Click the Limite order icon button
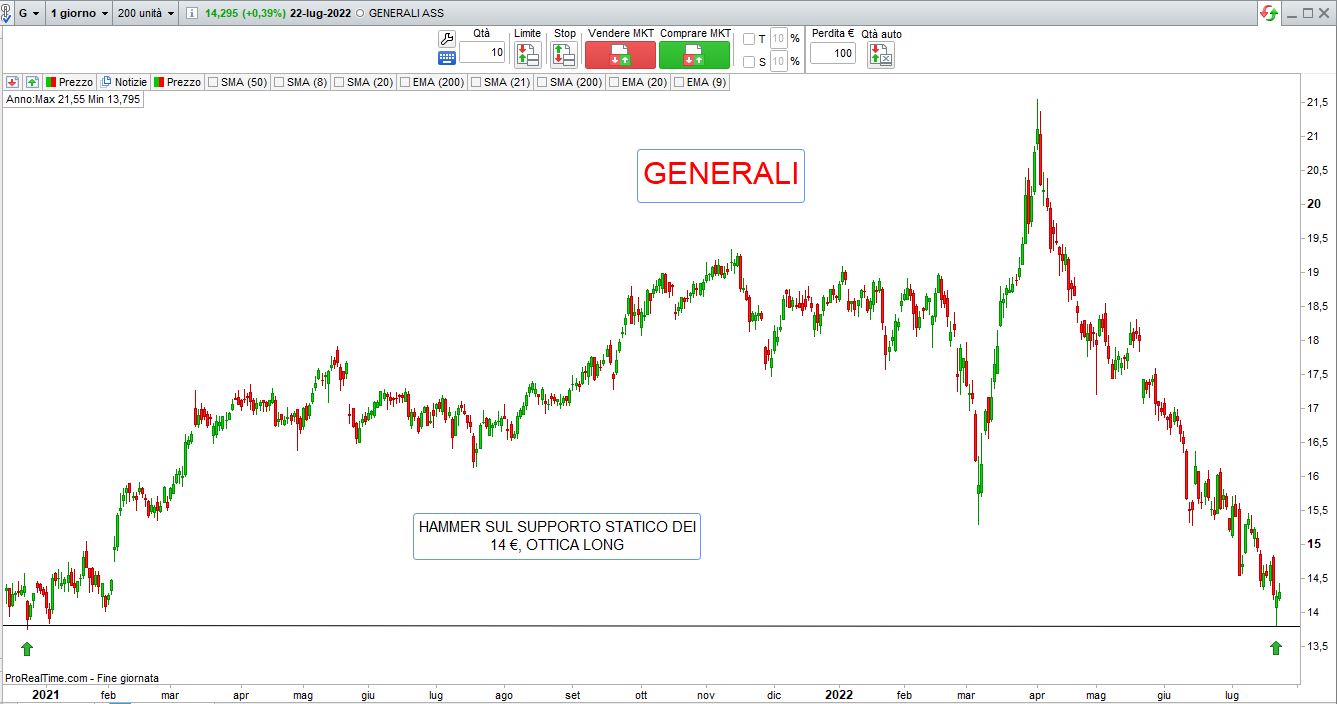The width and height of the screenshot is (1337, 704). 527,55
